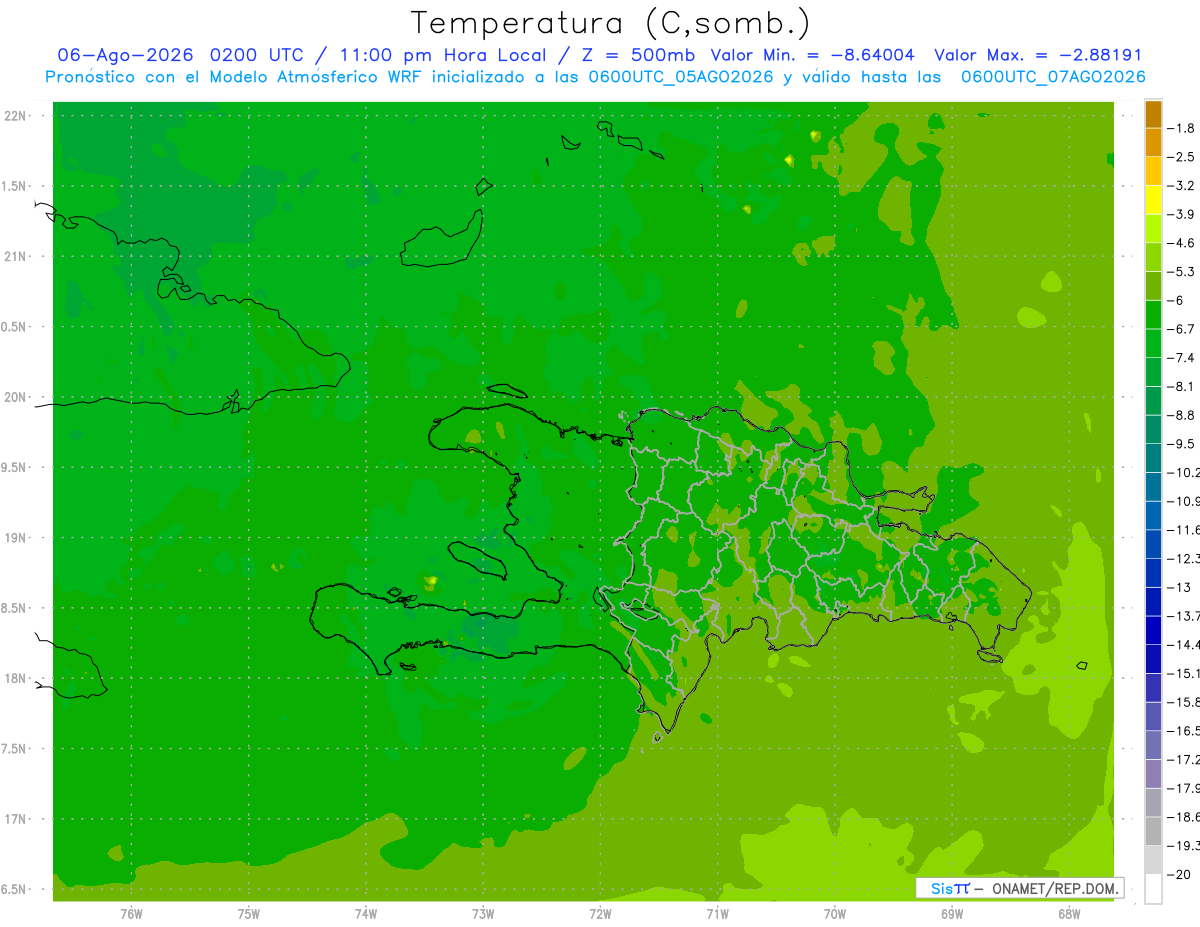Click the 18N latitude axis label
Image resolution: width=1200 pixels, height=927 pixels.
click(x=16, y=679)
